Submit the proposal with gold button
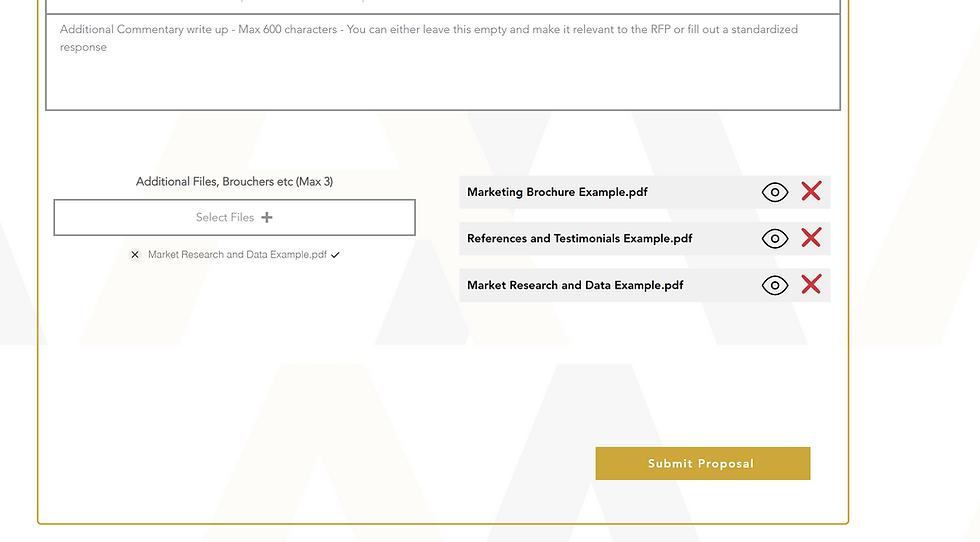This screenshot has height=542, width=980. click(x=702, y=463)
